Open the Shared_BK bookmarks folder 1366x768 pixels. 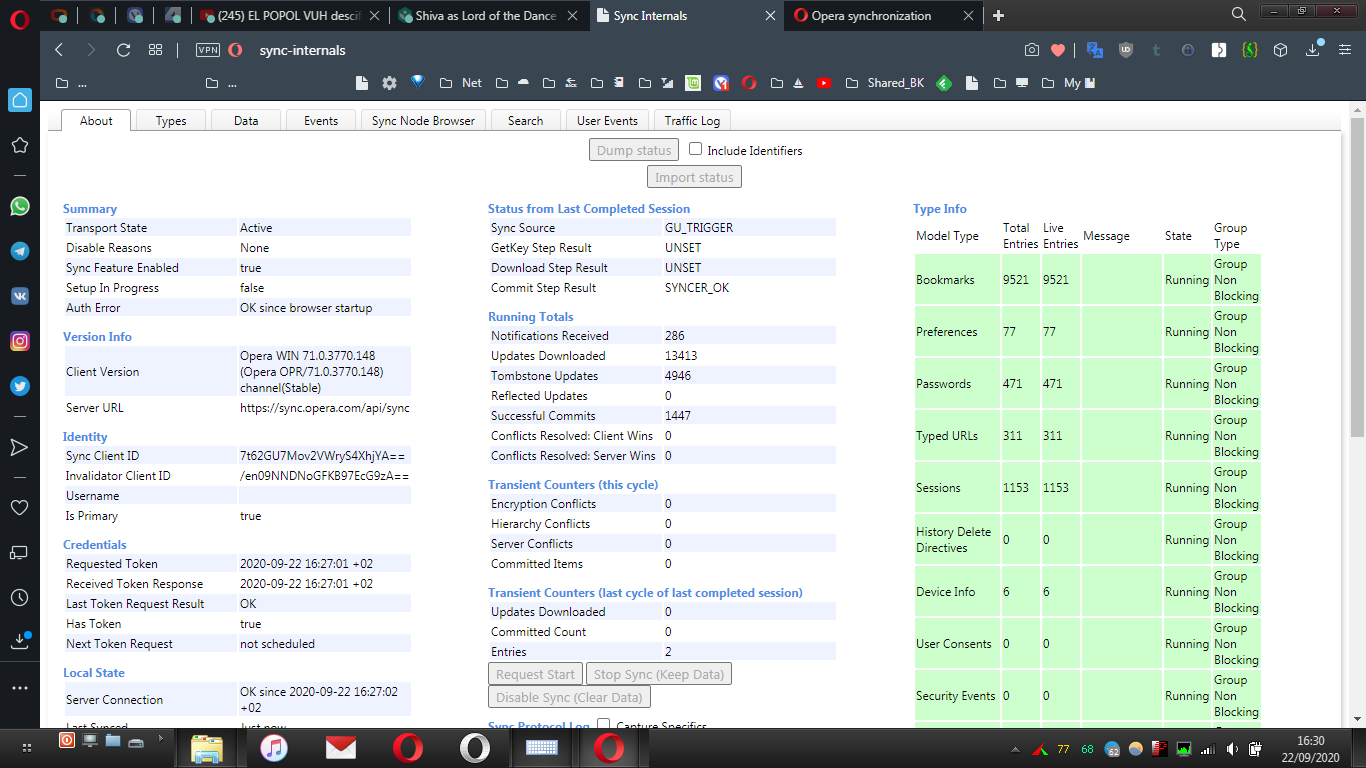[x=884, y=83]
